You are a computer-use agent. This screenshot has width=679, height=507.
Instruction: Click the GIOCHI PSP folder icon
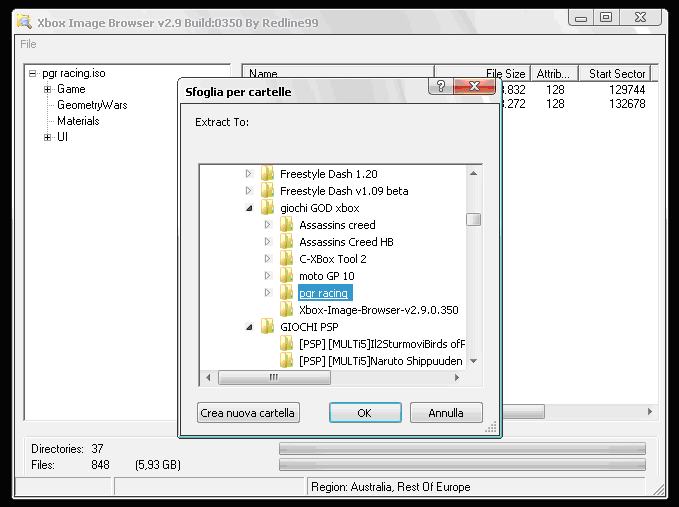point(267,326)
